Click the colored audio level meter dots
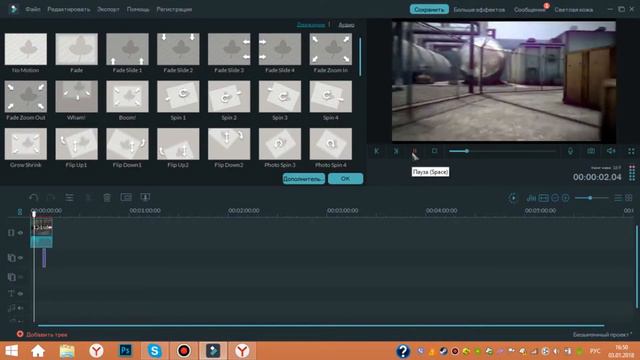The height and width of the screenshot is (360, 640). coord(632,173)
